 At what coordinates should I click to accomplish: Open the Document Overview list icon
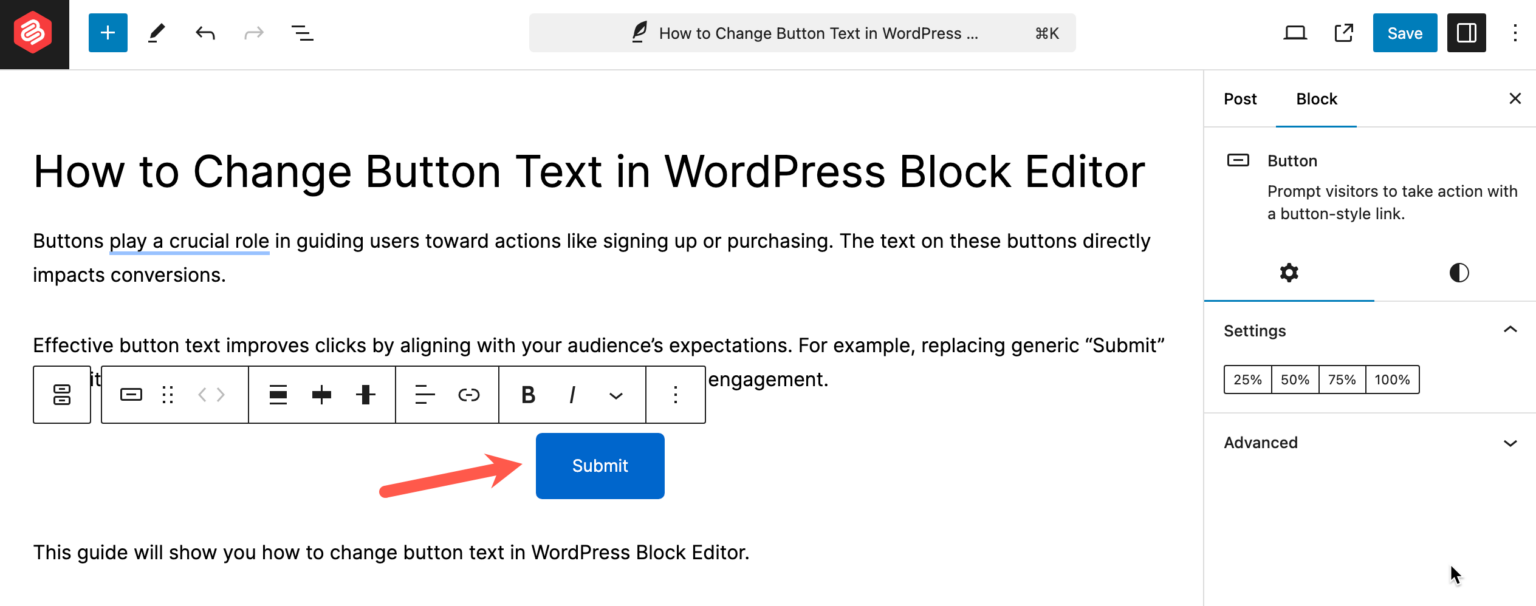coord(302,32)
